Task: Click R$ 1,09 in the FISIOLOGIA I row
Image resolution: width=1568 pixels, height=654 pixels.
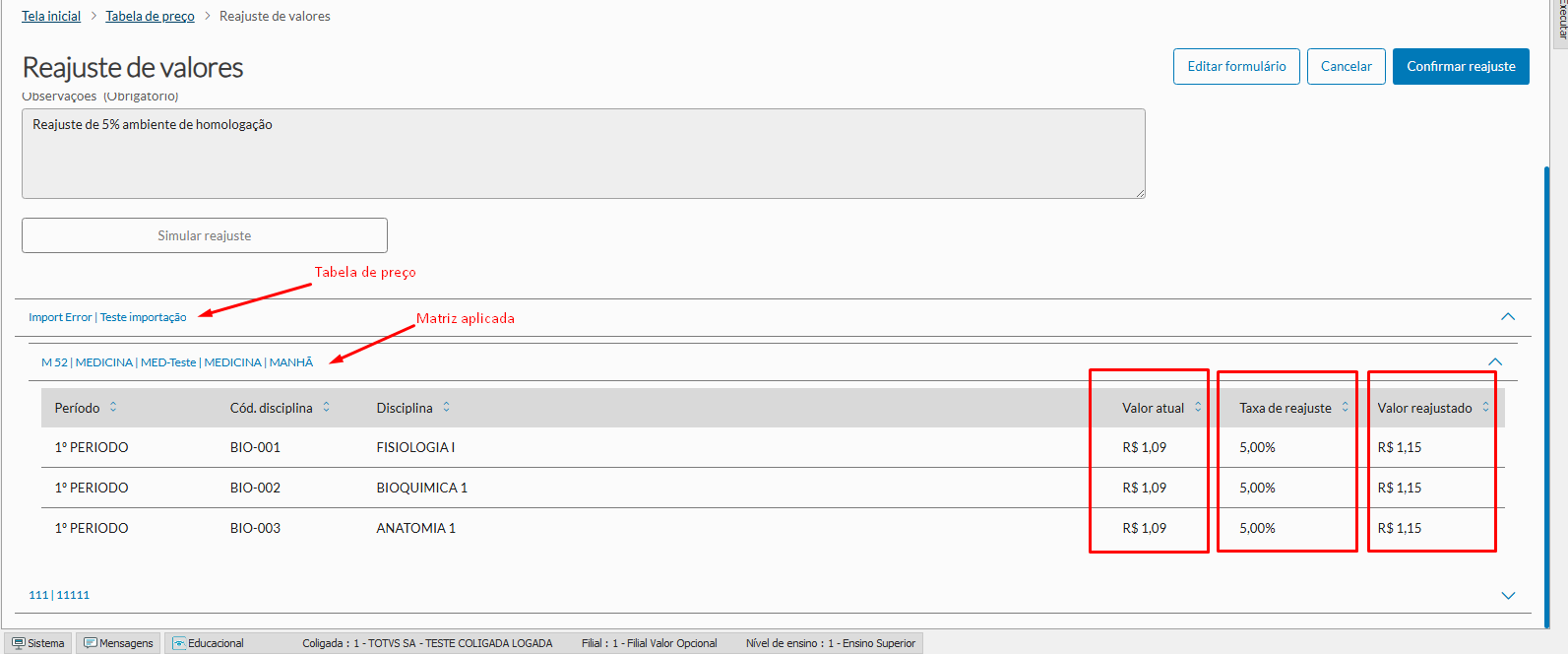Action: point(1144,447)
